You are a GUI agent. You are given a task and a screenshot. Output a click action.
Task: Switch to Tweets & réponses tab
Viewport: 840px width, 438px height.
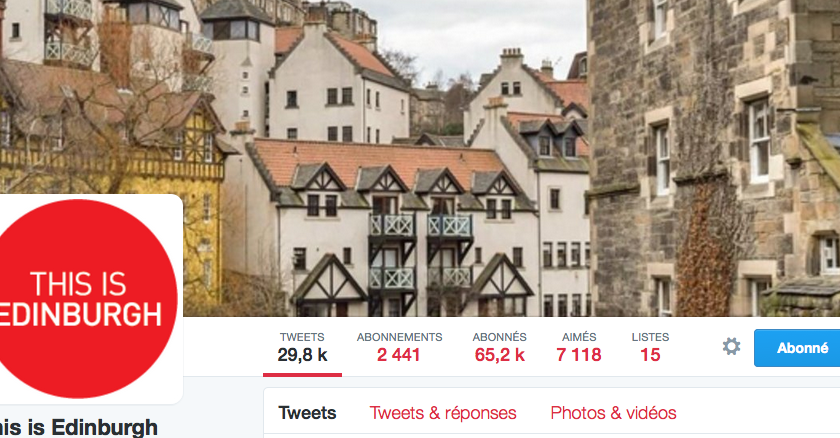(x=443, y=413)
